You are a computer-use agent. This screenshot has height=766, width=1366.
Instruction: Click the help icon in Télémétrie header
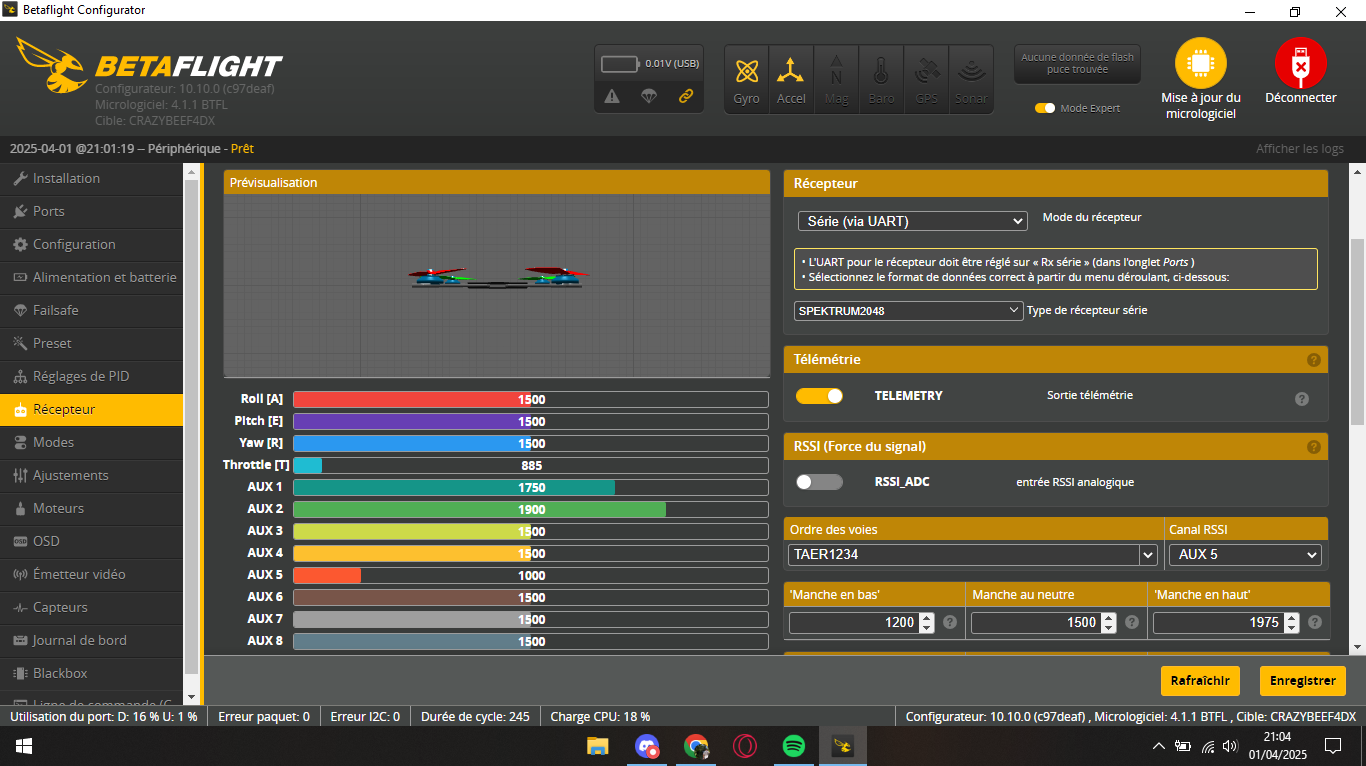click(1313, 360)
